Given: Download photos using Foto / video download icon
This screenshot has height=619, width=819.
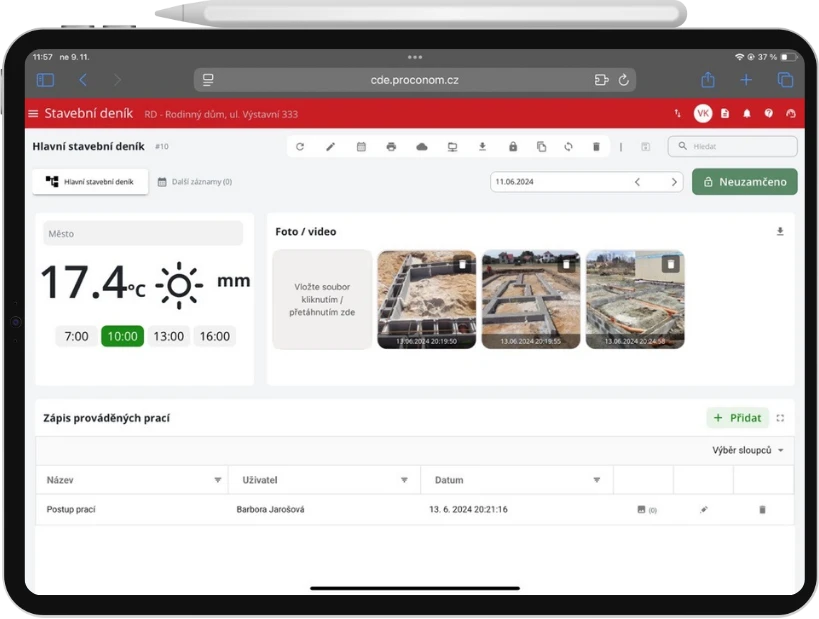Looking at the screenshot, I should [780, 232].
